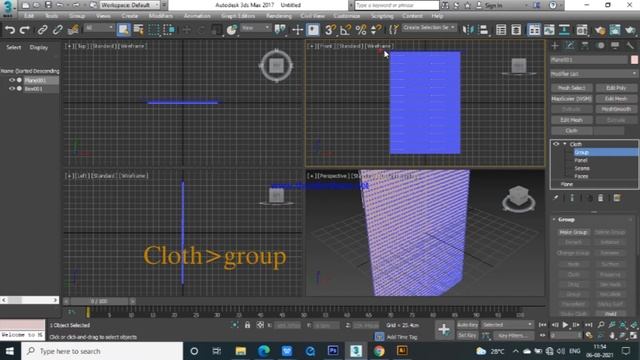The image size is (640, 360).
Task: Click the Align tool icon
Action: tap(483, 30)
